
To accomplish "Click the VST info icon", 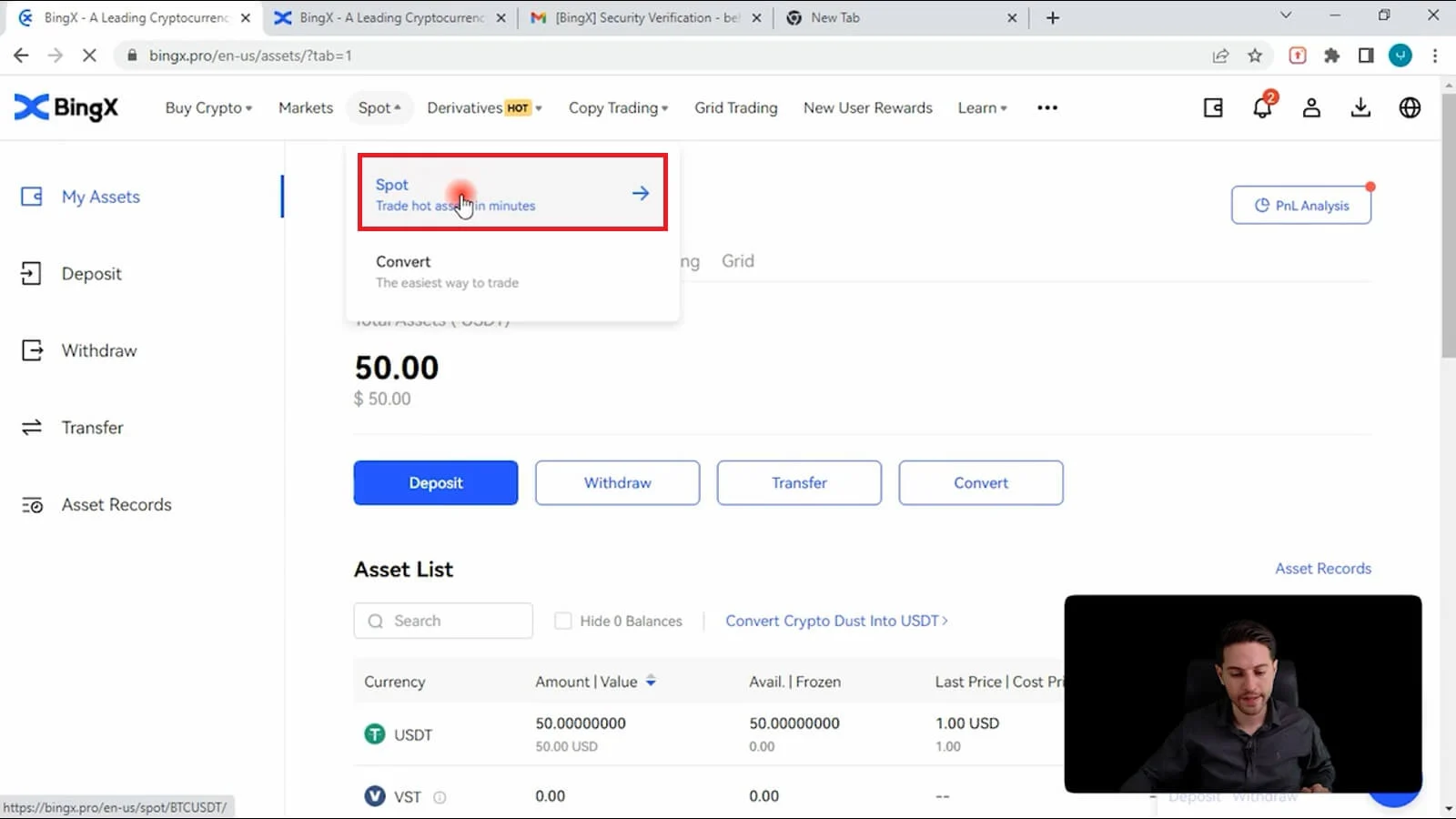I will coord(440,797).
